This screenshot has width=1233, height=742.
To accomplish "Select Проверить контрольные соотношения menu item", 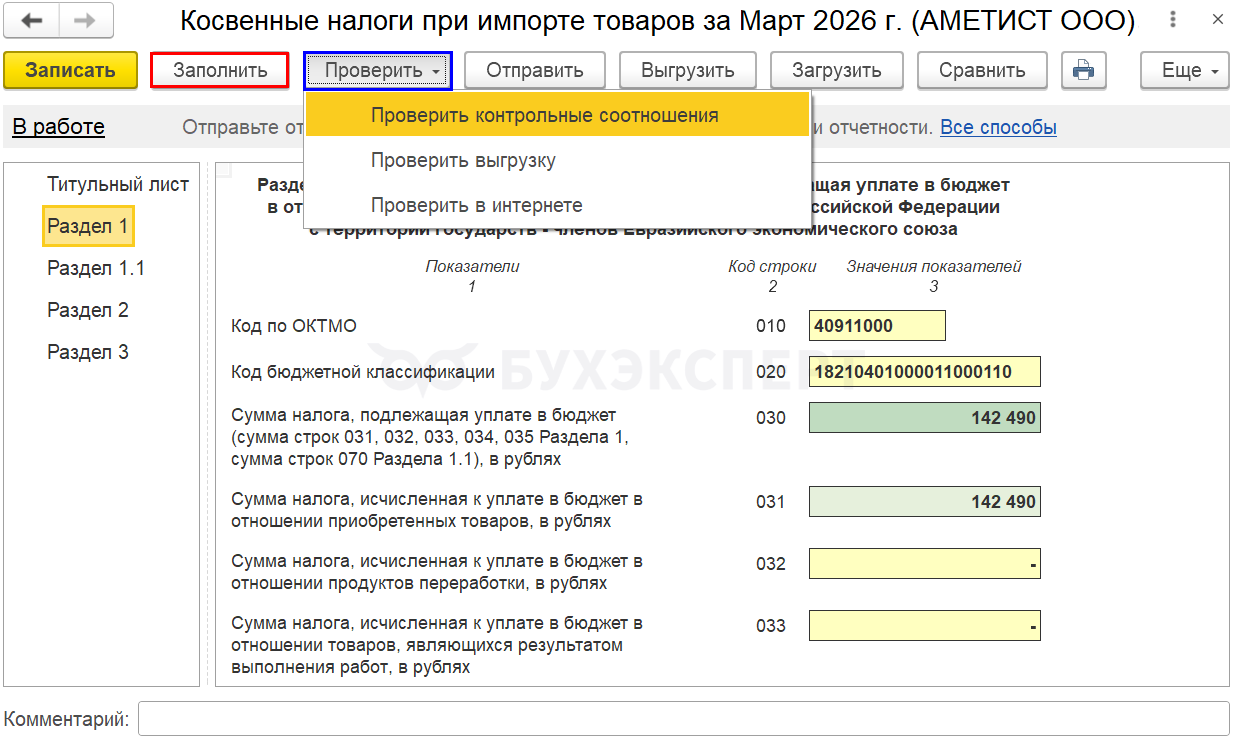I will pyautogui.click(x=544, y=115).
